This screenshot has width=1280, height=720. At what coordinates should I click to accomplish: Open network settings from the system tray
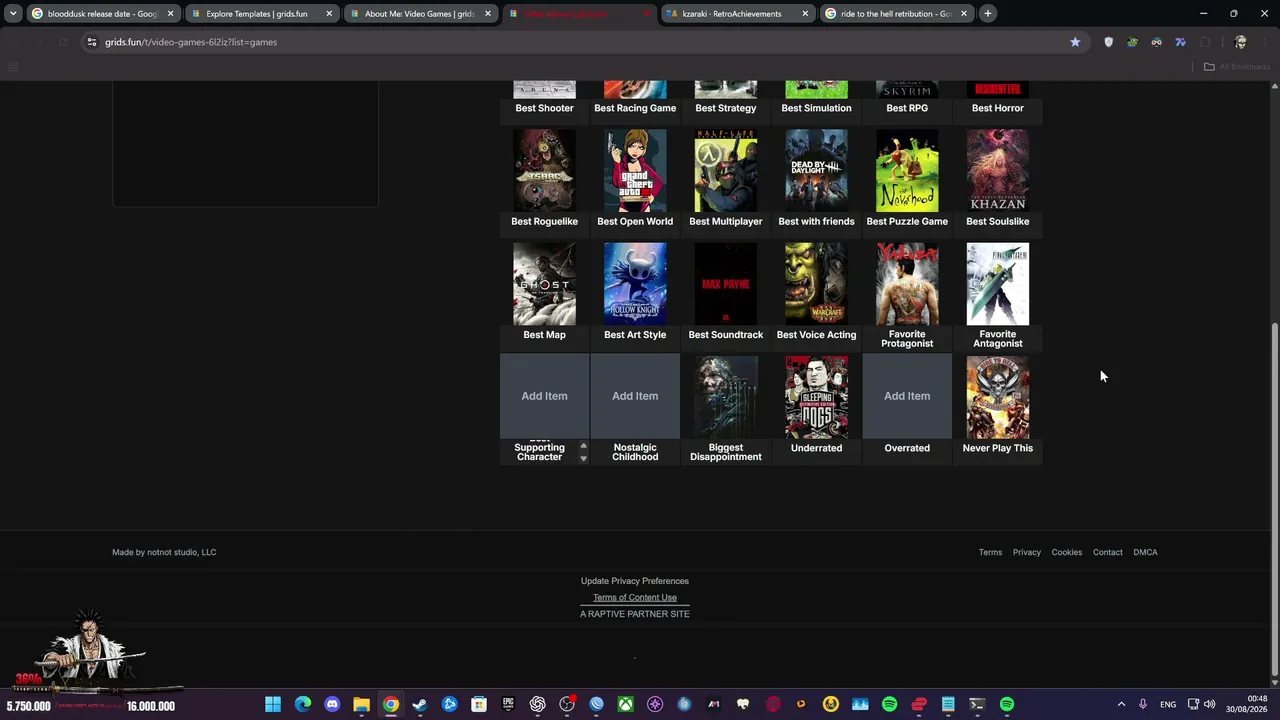click(x=1193, y=705)
